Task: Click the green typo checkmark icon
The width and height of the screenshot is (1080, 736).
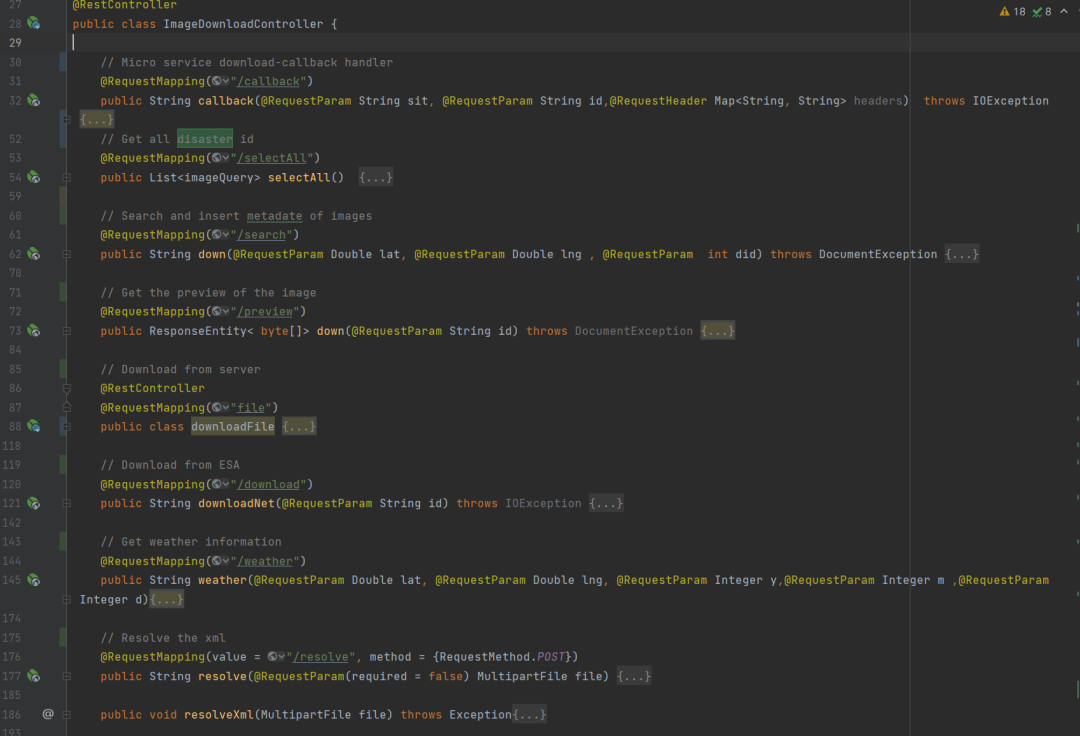Action: (1036, 12)
